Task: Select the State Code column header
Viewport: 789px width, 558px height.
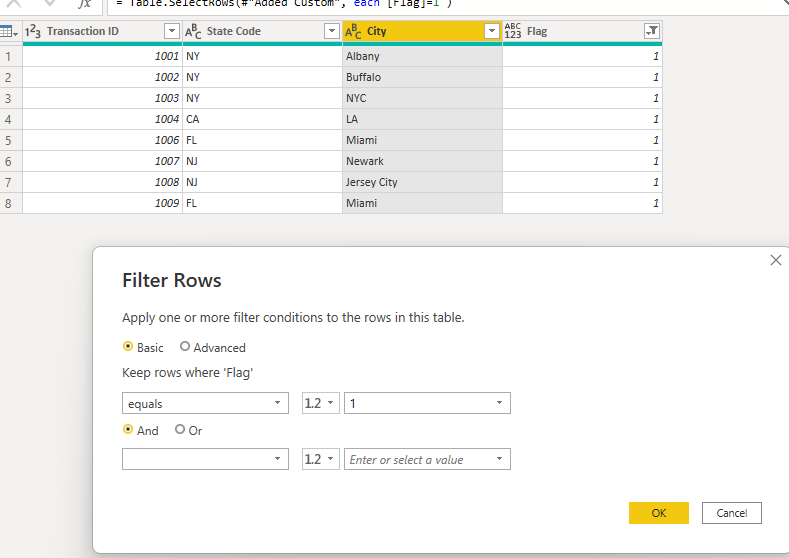Action: click(x=262, y=31)
